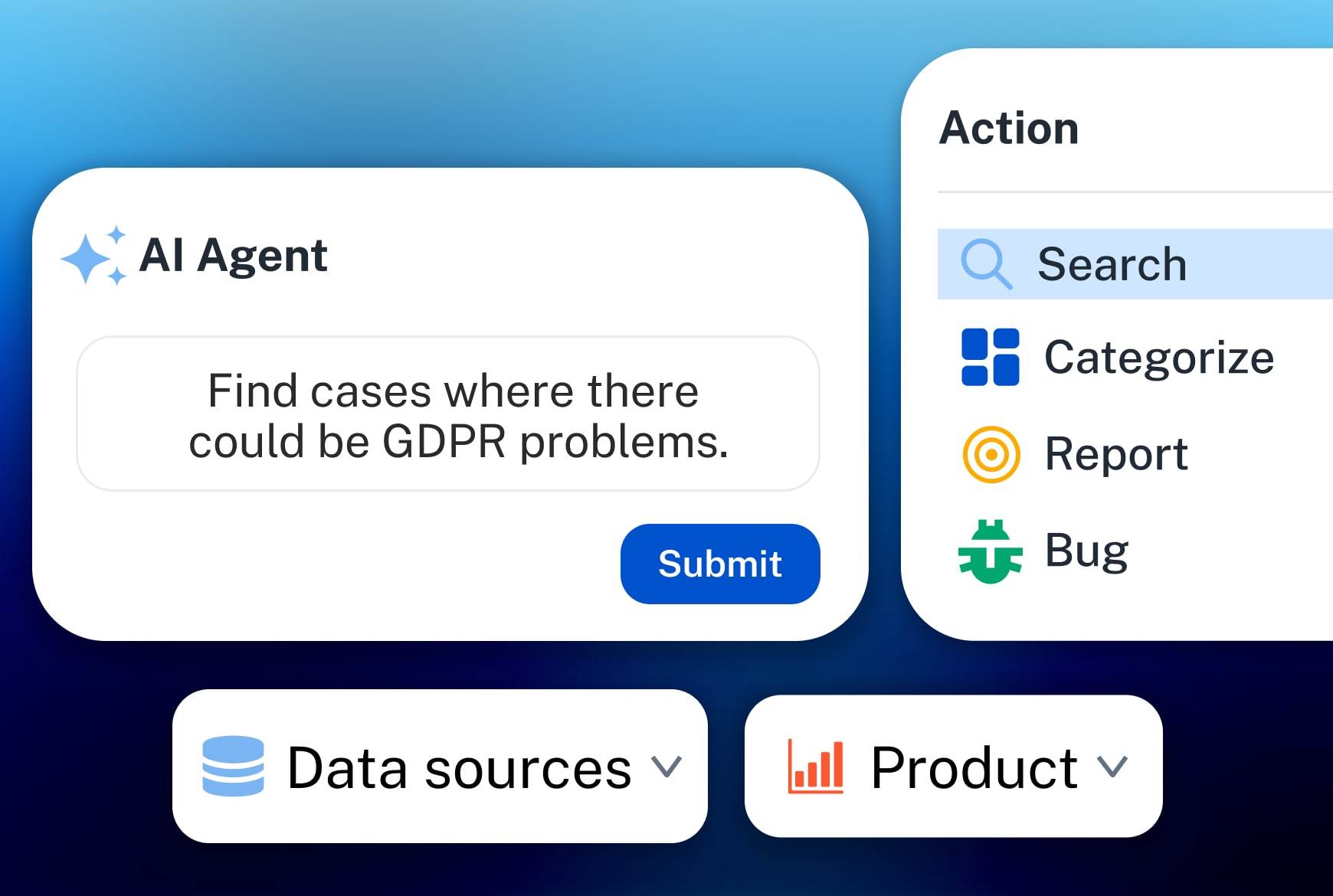Select the Search action label
This screenshot has width=1333, height=896.
click(x=1112, y=264)
